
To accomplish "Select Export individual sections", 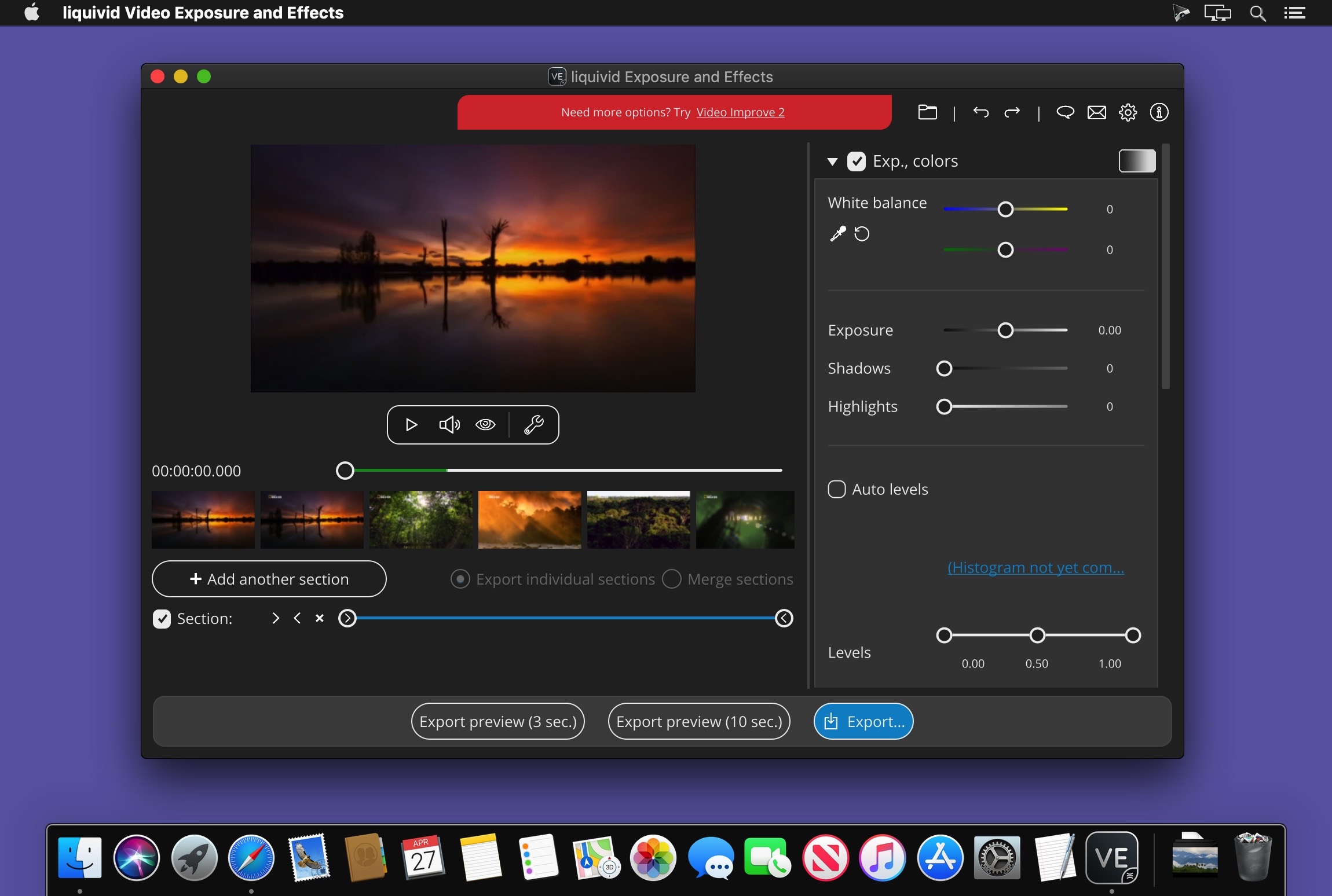I will [460, 579].
